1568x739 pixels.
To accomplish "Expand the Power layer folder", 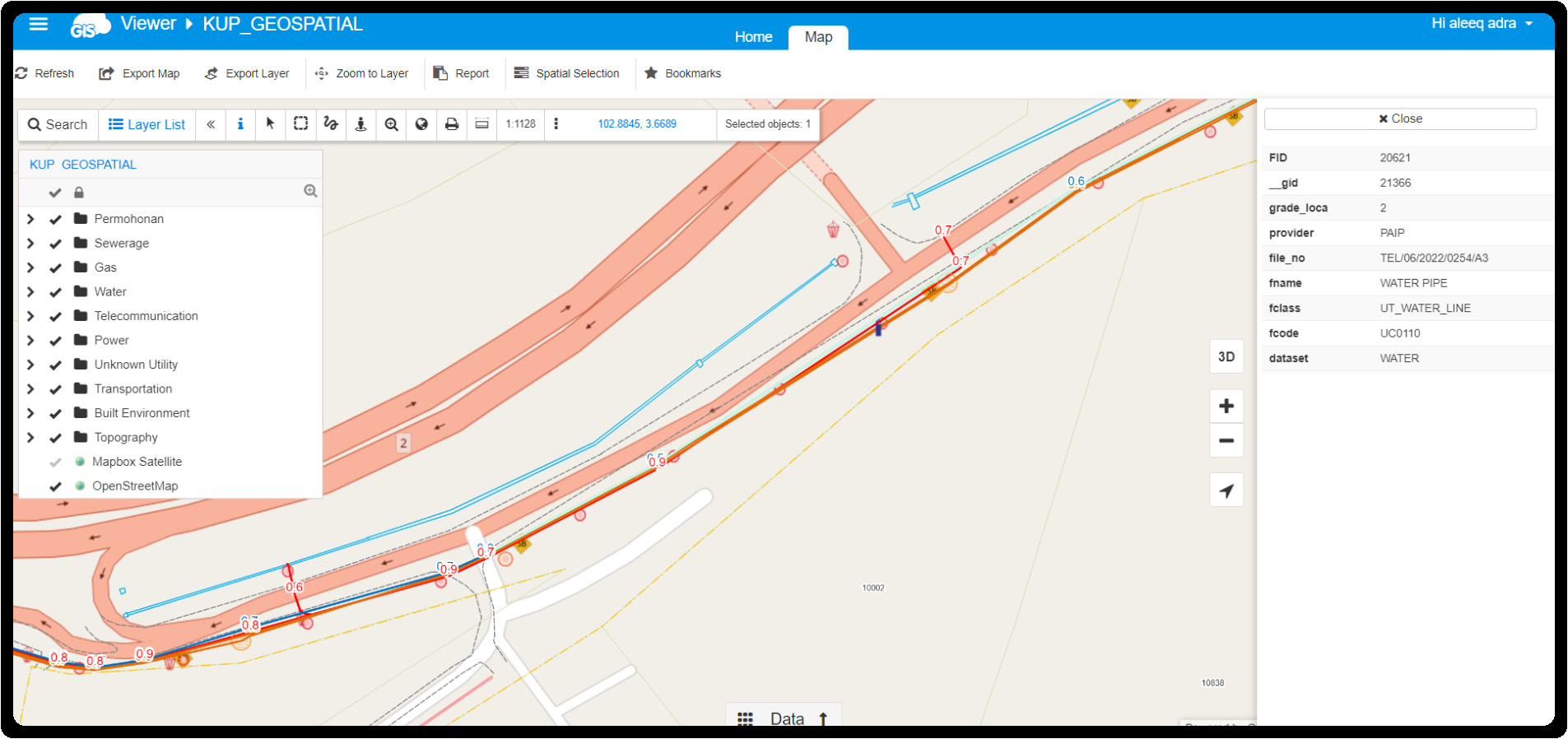I will [30, 341].
